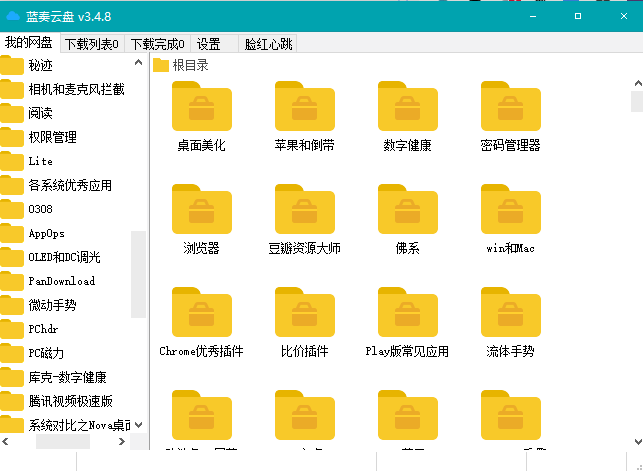The width and height of the screenshot is (643, 471).
Task: Minimize the 蓝奏云盘 window
Action: point(533,16)
